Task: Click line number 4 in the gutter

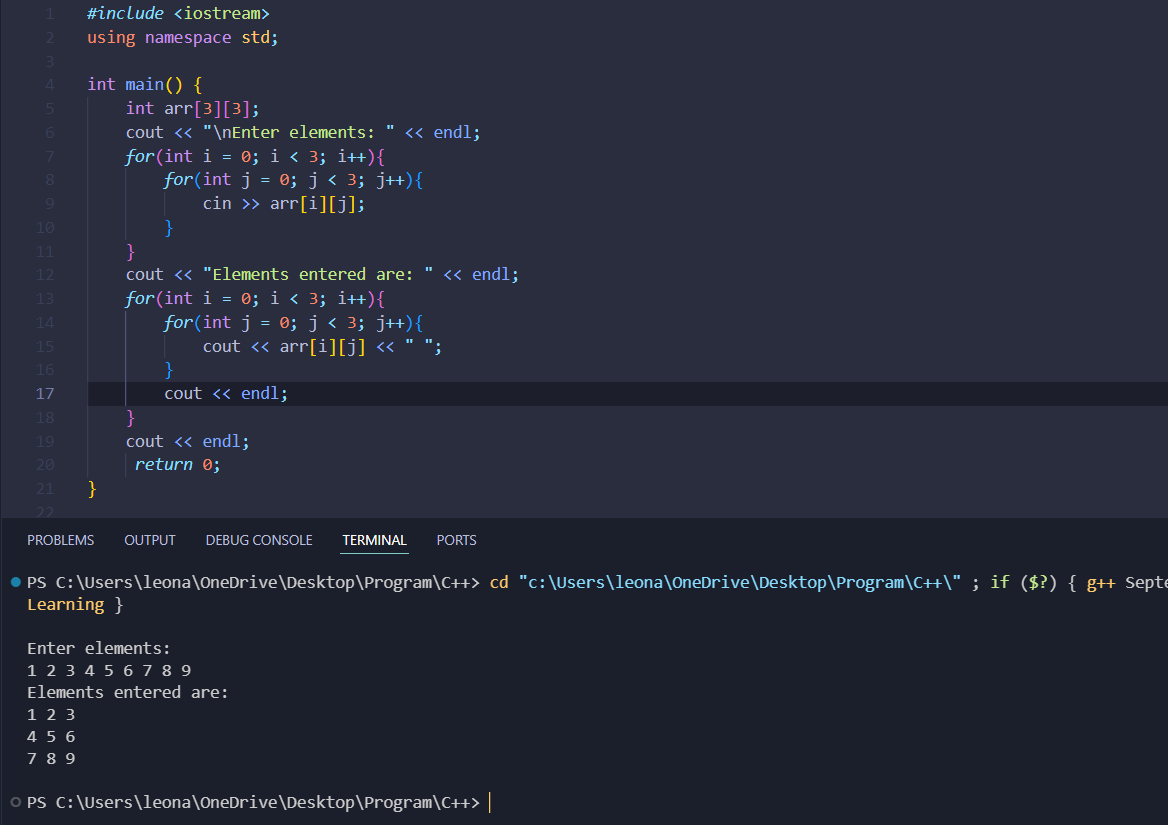Action: point(49,85)
